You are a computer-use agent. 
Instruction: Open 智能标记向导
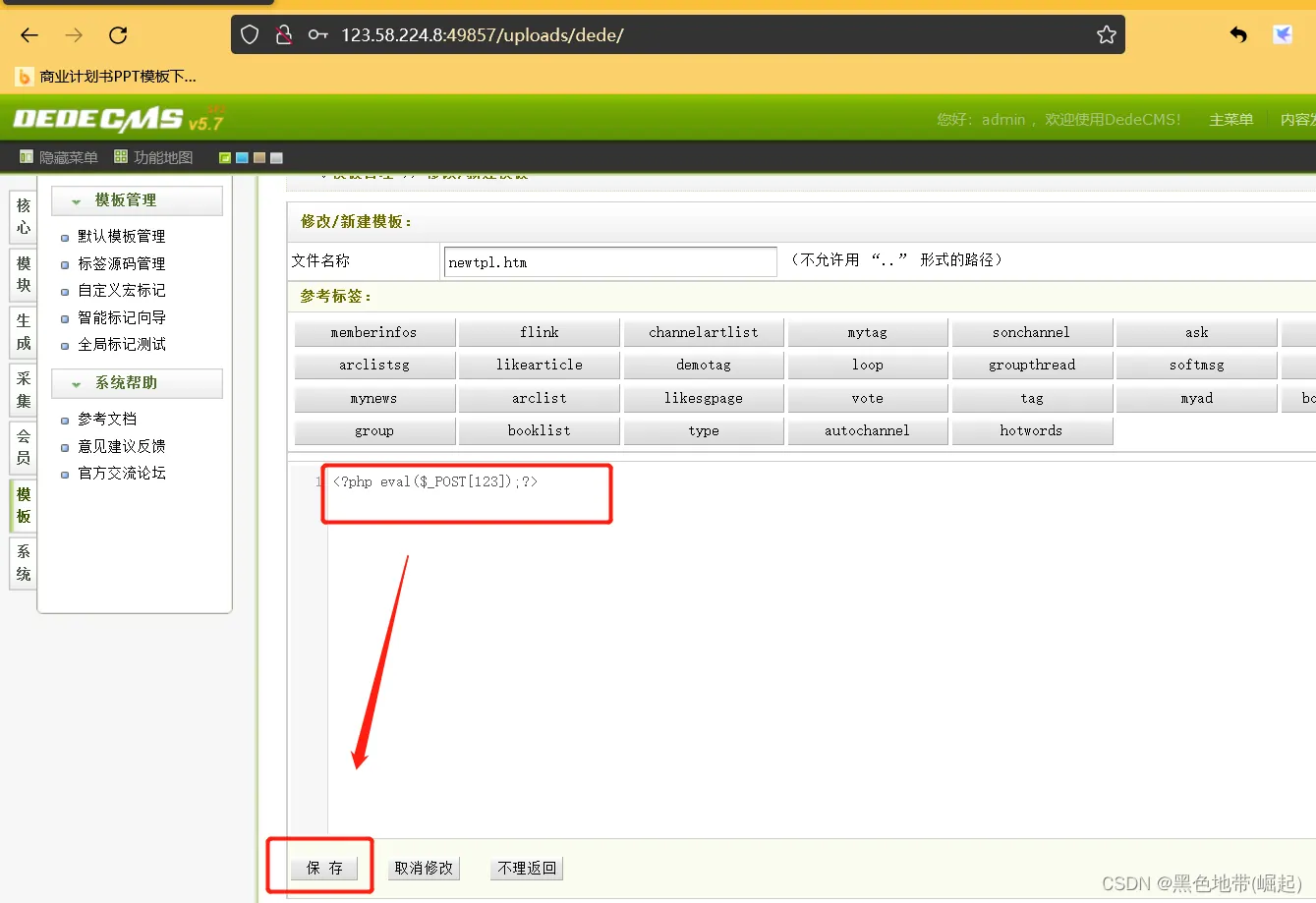pos(122,318)
